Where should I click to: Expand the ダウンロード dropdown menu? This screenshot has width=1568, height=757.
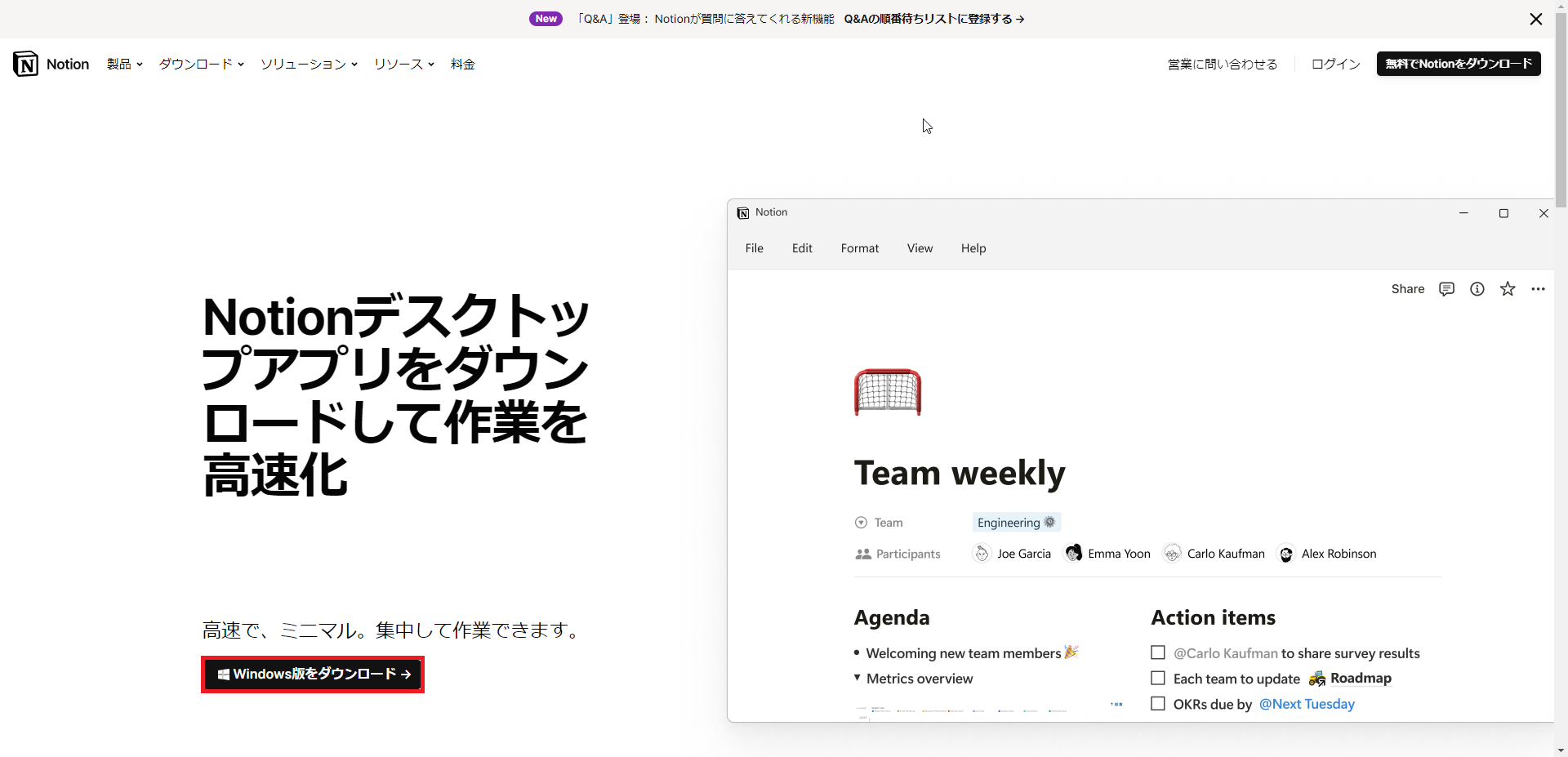(x=202, y=64)
